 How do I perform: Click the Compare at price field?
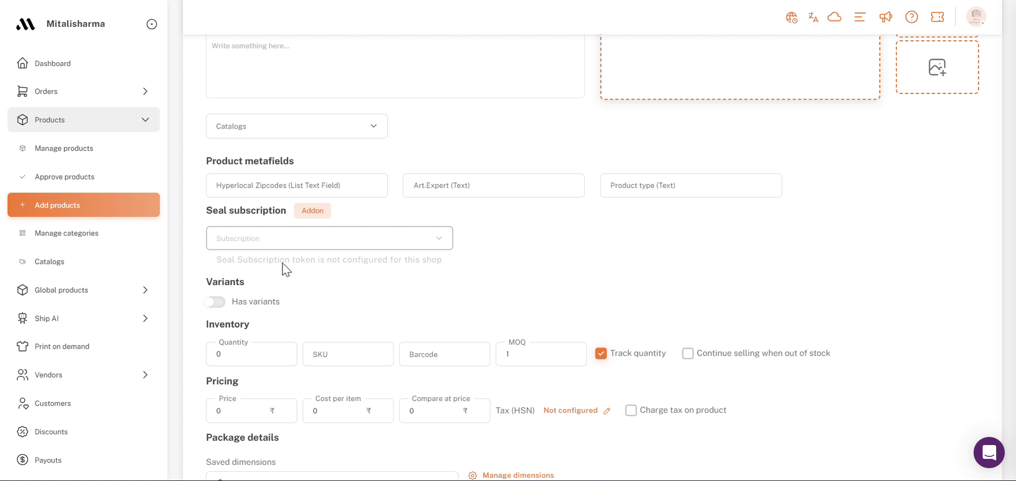click(444, 410)
